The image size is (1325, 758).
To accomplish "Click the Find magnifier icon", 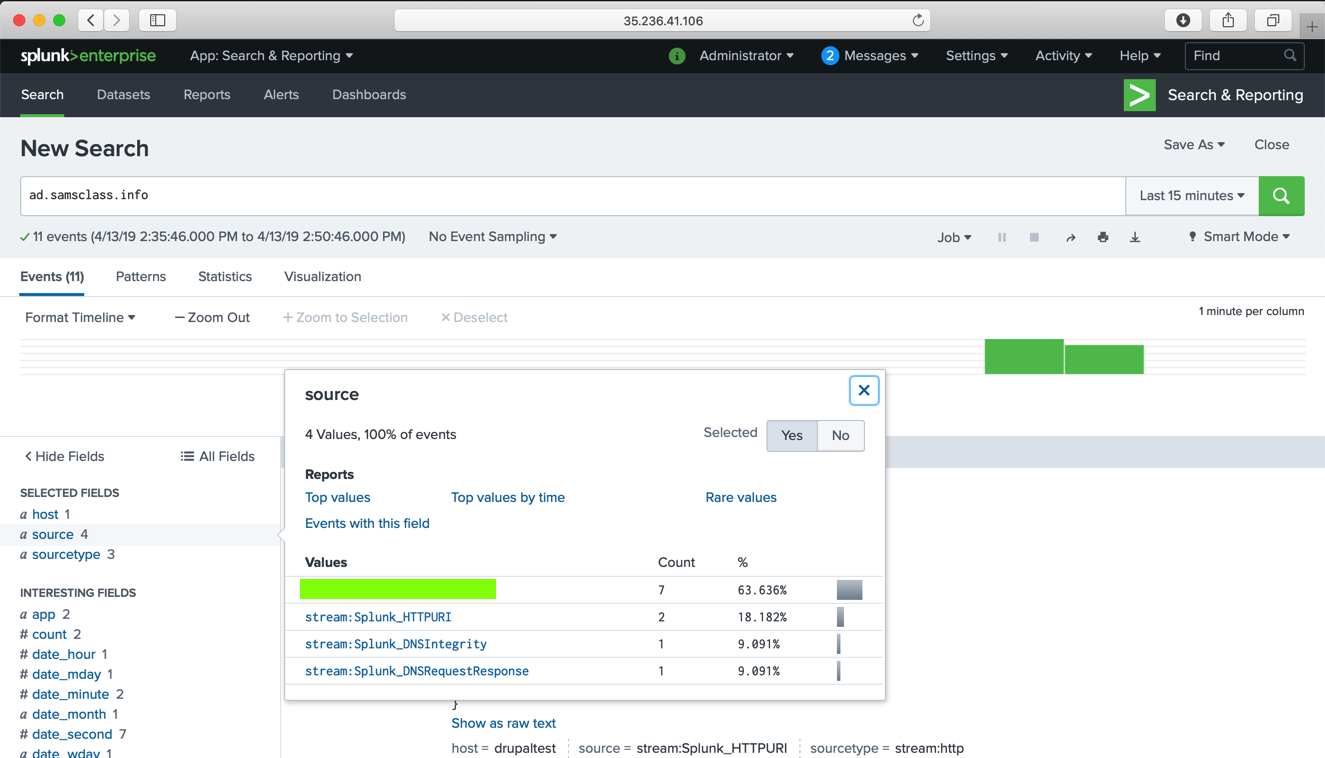I will (1290, 56).
